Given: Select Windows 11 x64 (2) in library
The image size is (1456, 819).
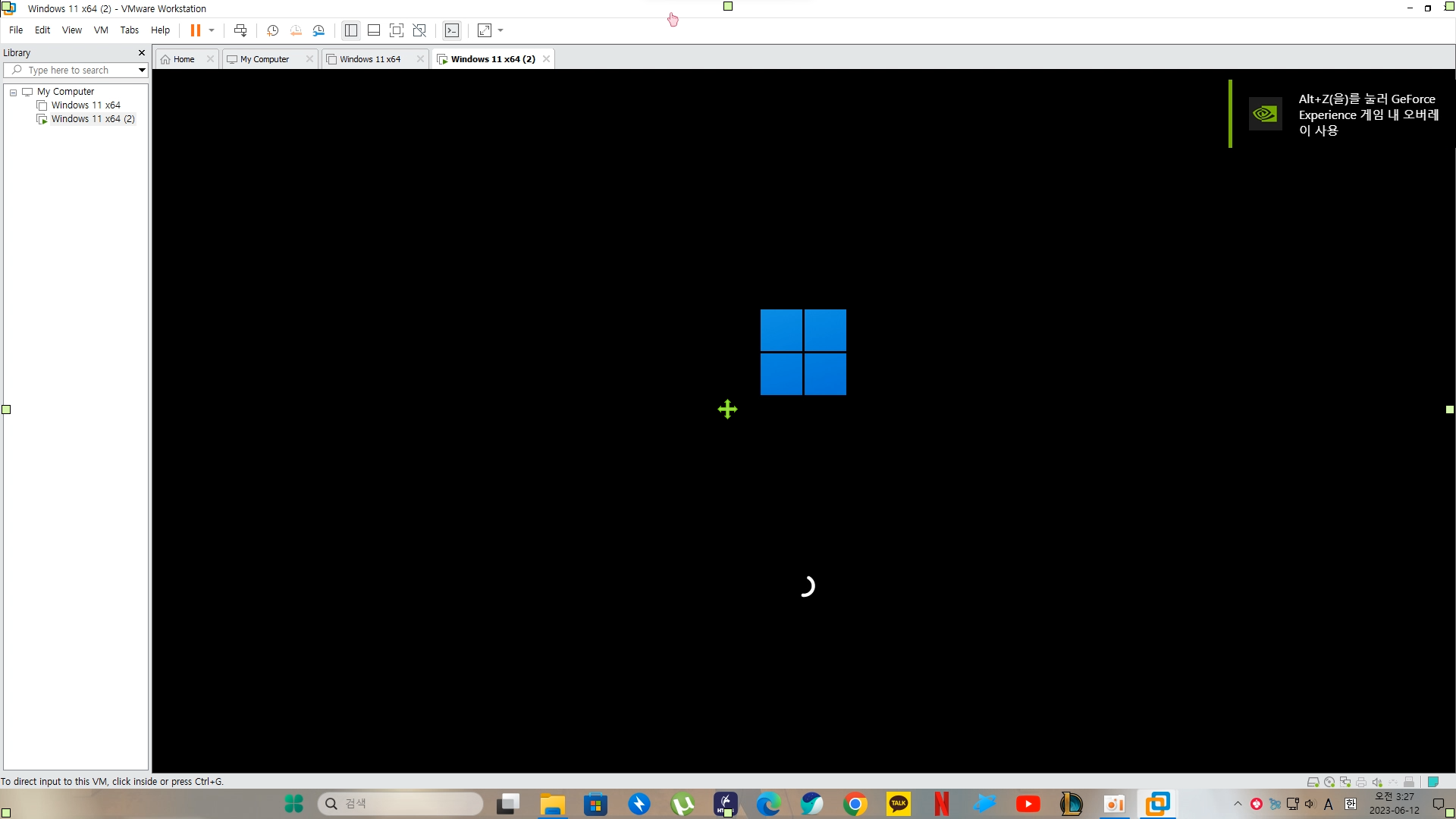Looking at the screenshot, I should coord(93,119).
